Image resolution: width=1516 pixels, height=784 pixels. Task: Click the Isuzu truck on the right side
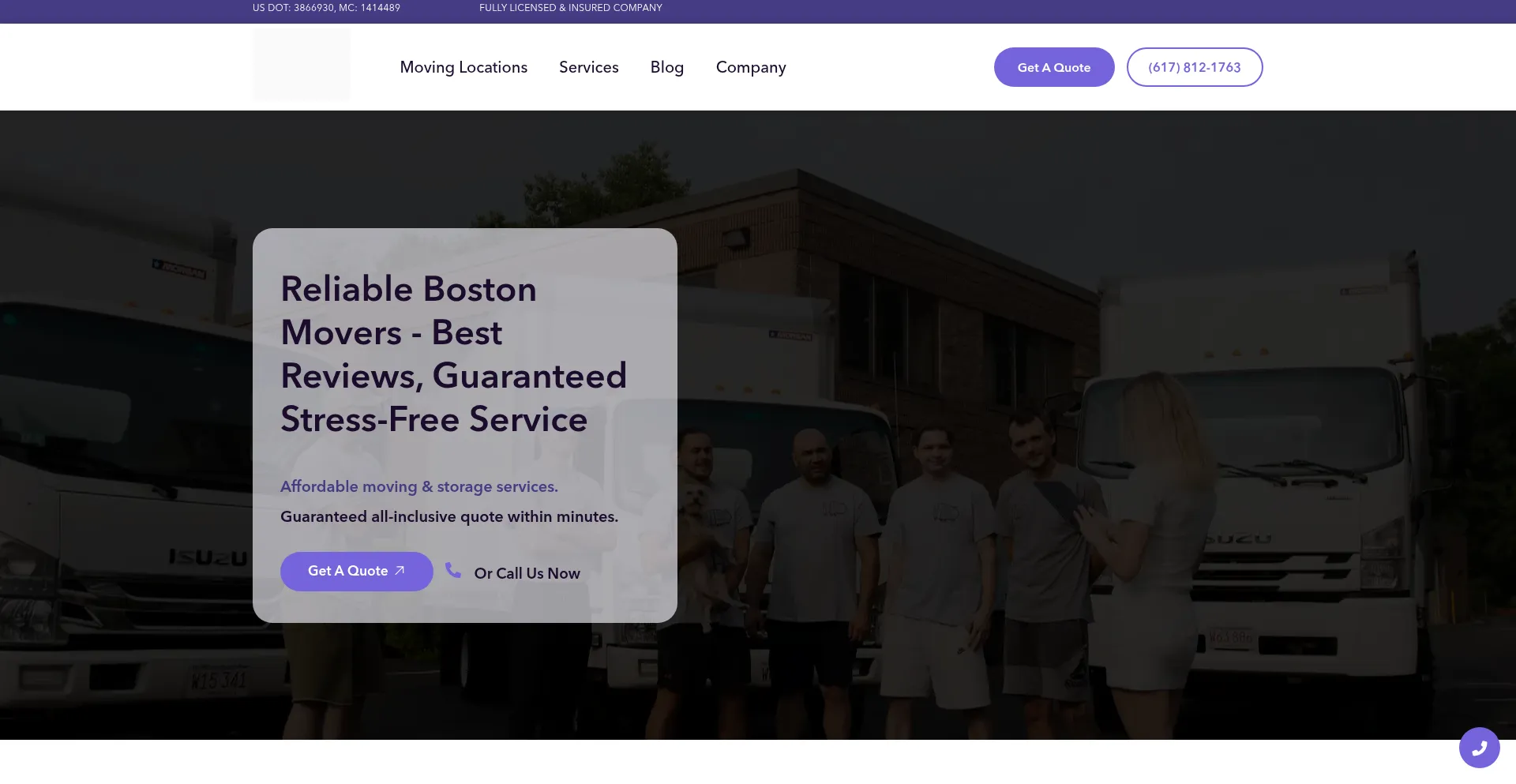1295,474
